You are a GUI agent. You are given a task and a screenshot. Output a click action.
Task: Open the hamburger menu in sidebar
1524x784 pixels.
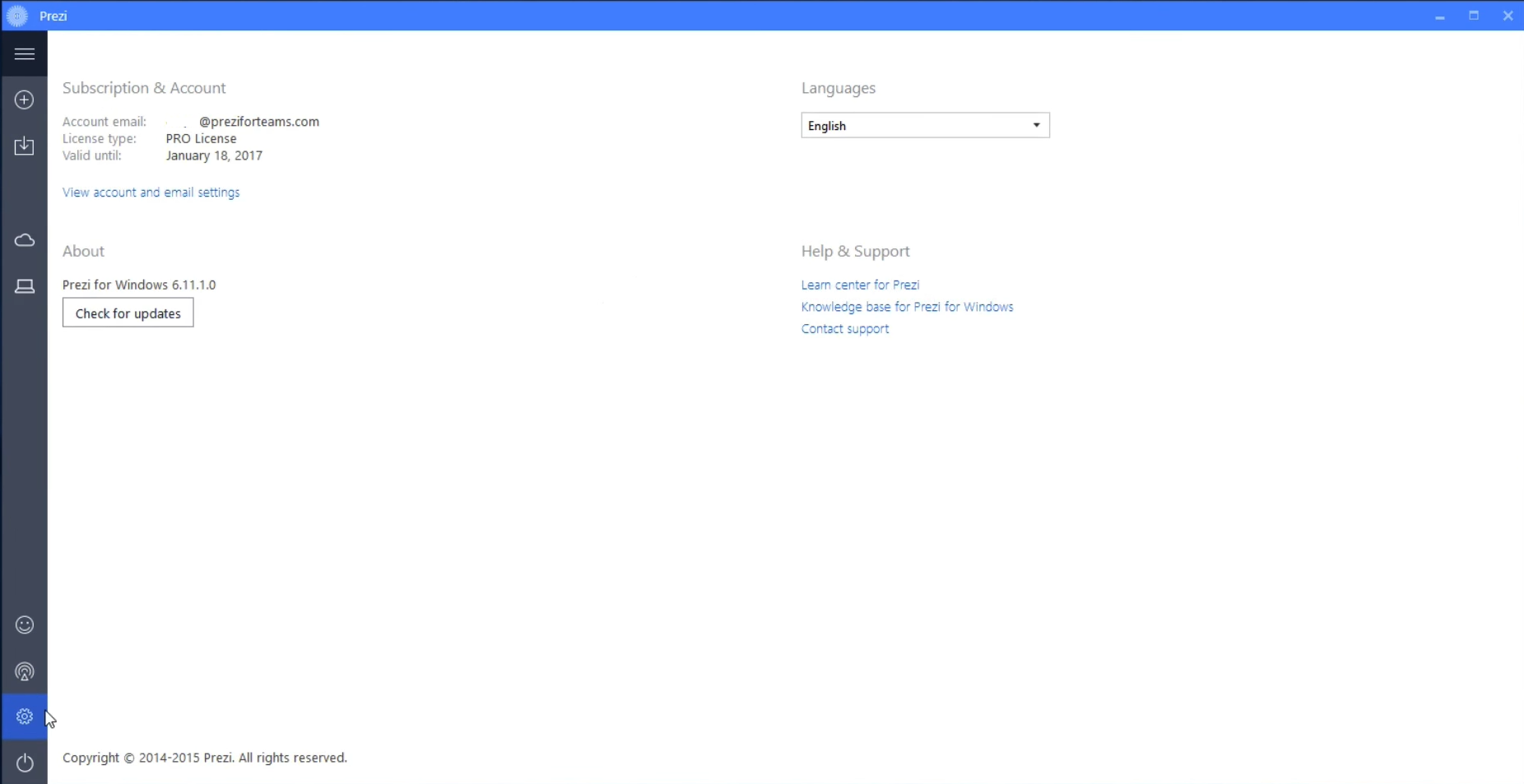[x=25, y=54]
